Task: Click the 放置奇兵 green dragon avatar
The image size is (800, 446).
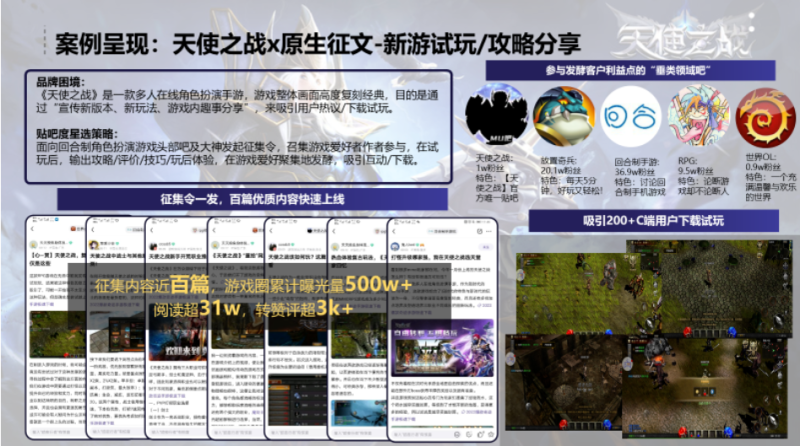Action: pos(564,116)
